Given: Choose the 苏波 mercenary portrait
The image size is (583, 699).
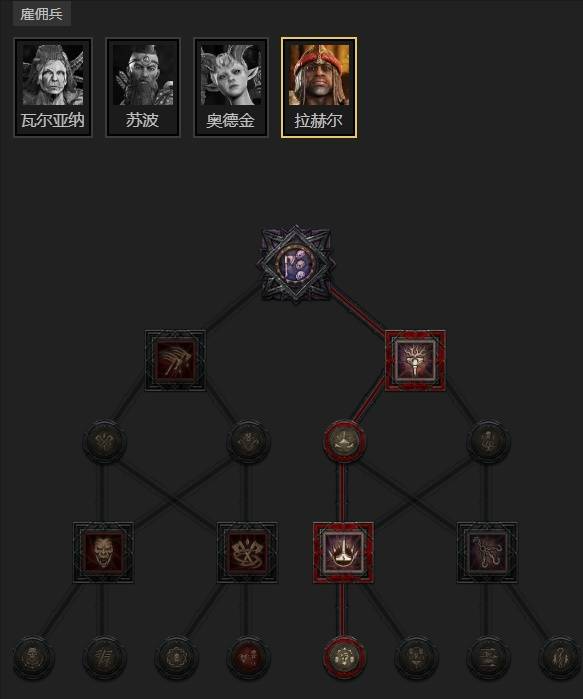Looking at the screenshot, I should 143,87.
